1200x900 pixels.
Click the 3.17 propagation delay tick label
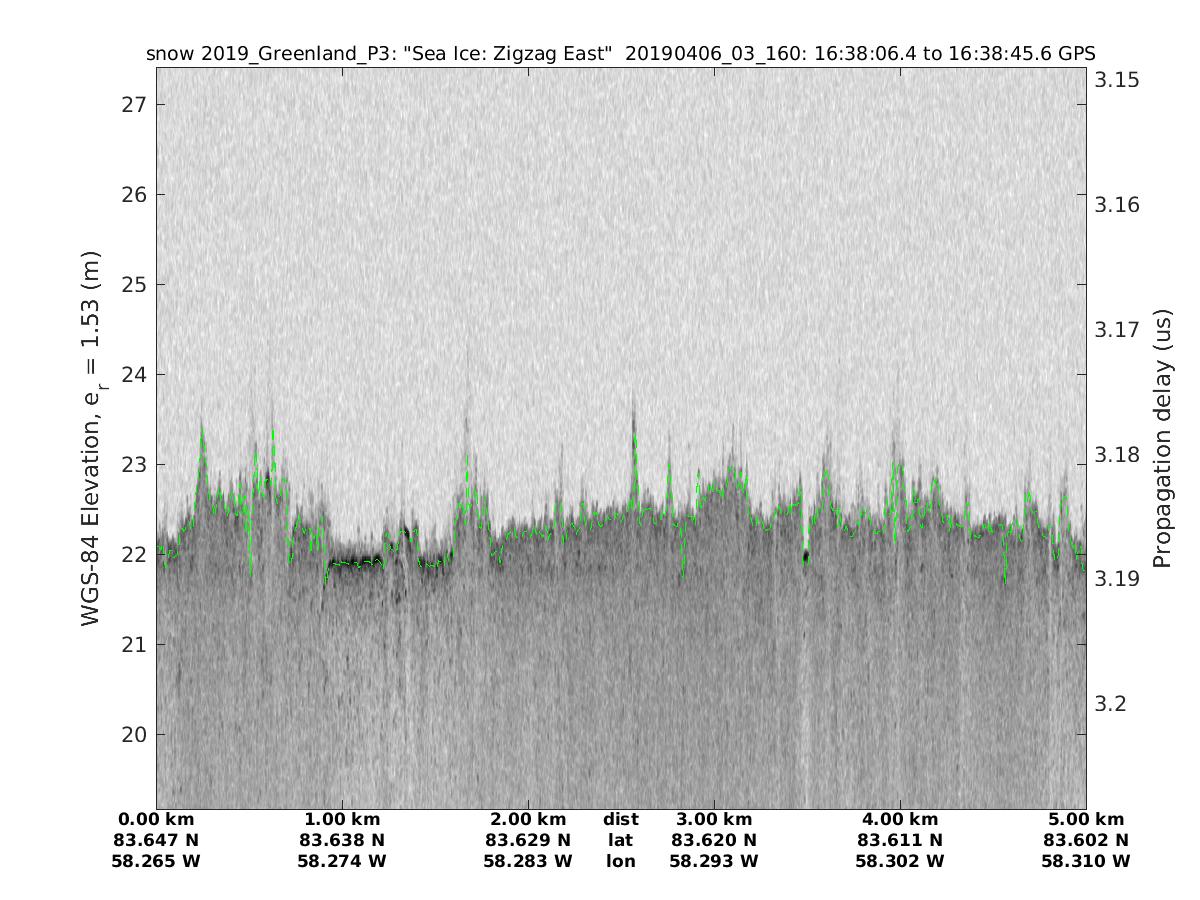click(1117, 329)
